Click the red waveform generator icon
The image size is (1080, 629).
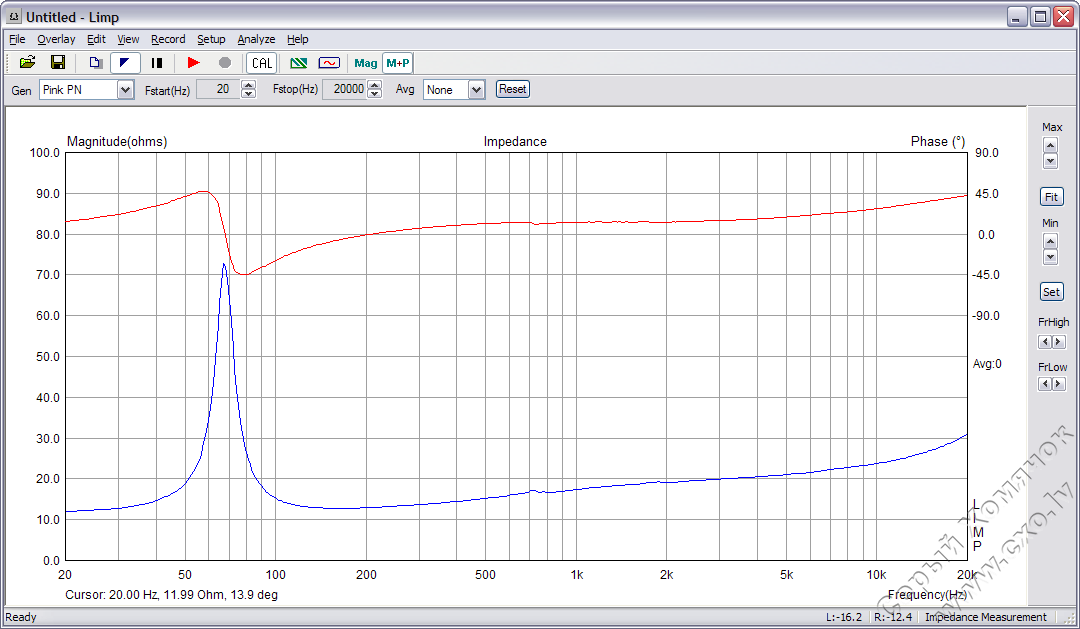tap(329, 63)
